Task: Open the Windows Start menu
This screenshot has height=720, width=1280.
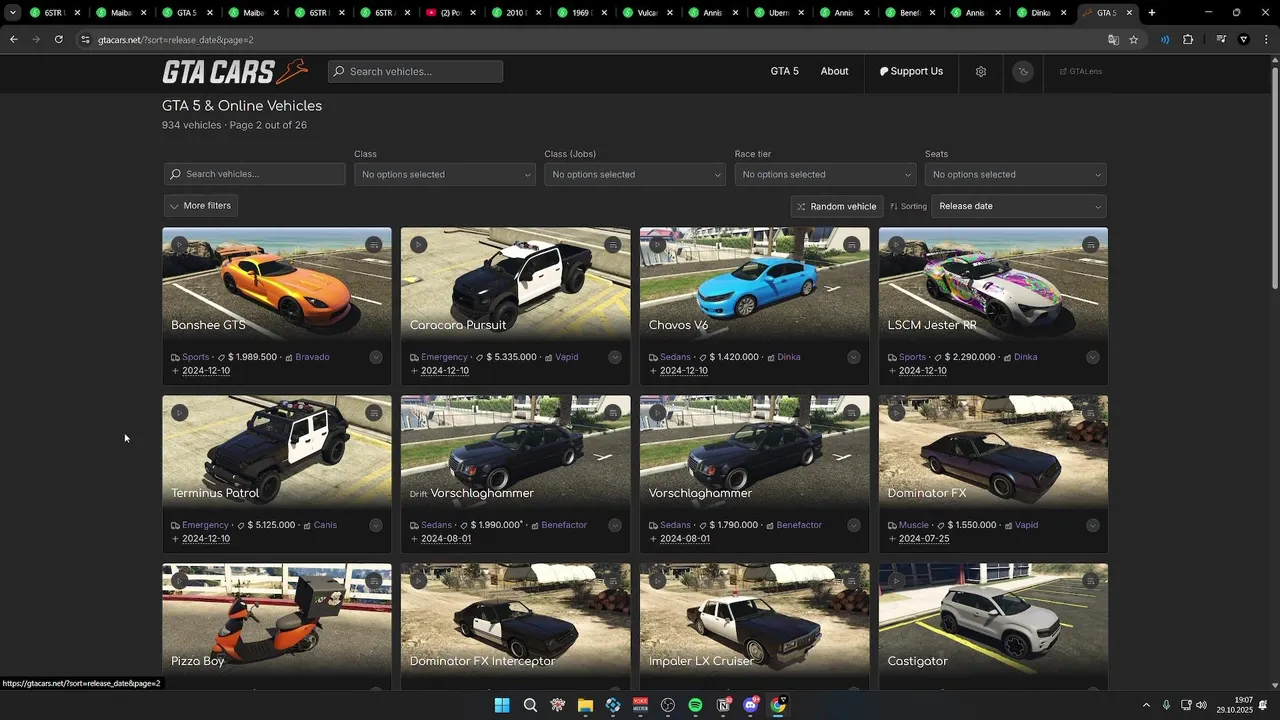Action: [502, 705]
